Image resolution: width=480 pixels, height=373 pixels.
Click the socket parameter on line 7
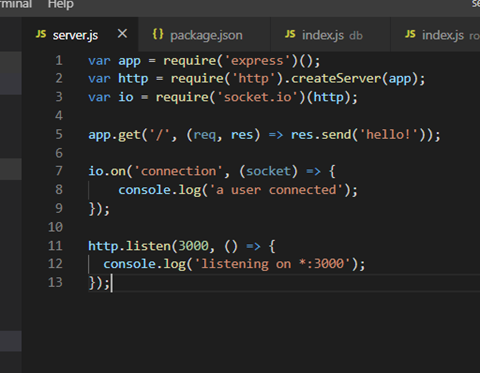[x=269, y=171]
